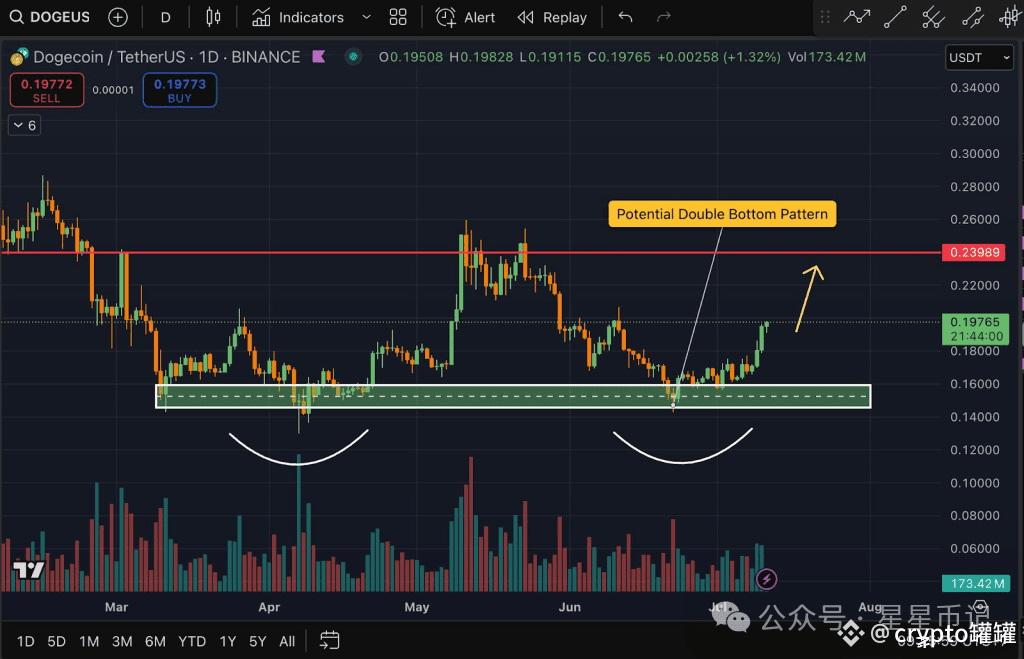Open symbol search for DOGEUS

(x=50, y=17)
